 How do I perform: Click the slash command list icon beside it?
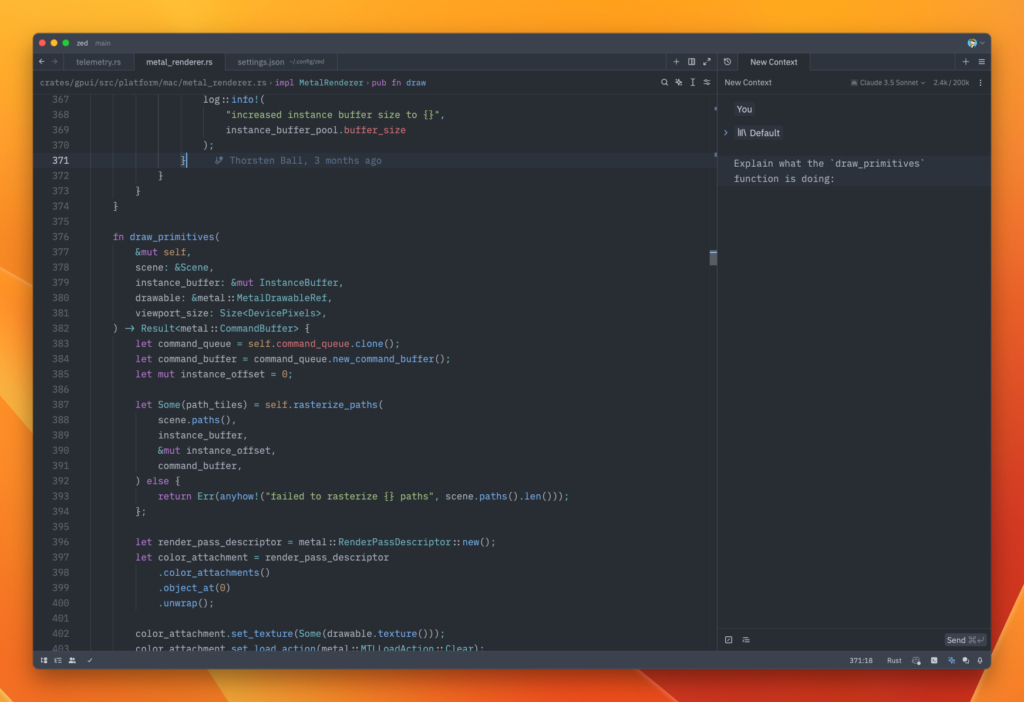pos(746,639)
